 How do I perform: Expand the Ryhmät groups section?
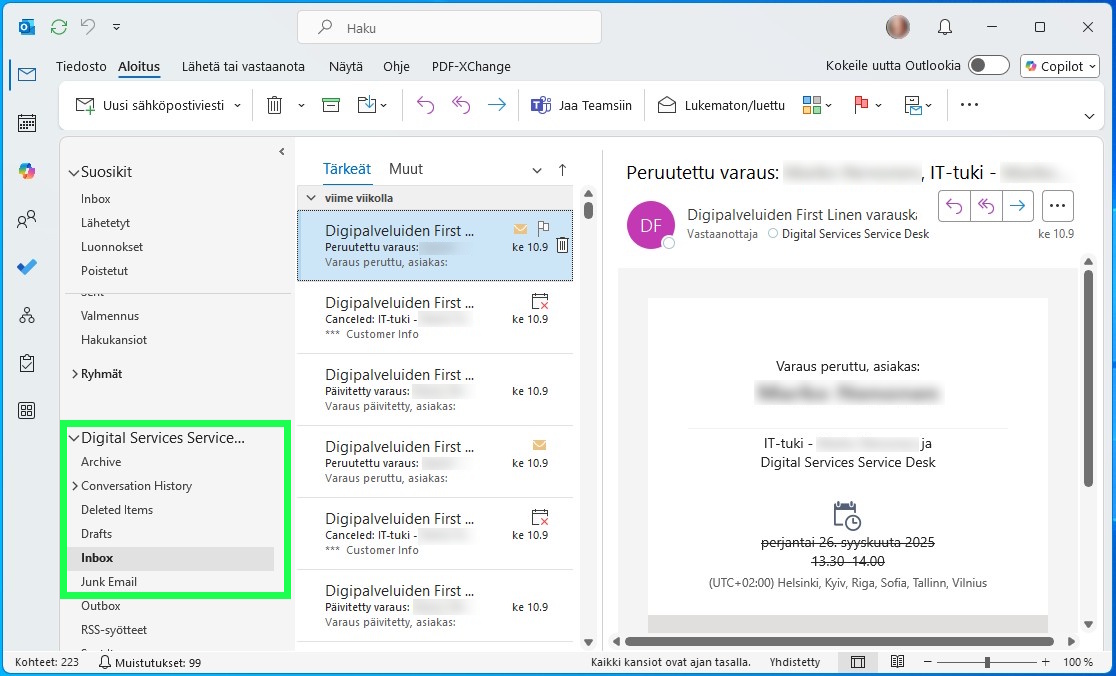(x=74, y=374)
